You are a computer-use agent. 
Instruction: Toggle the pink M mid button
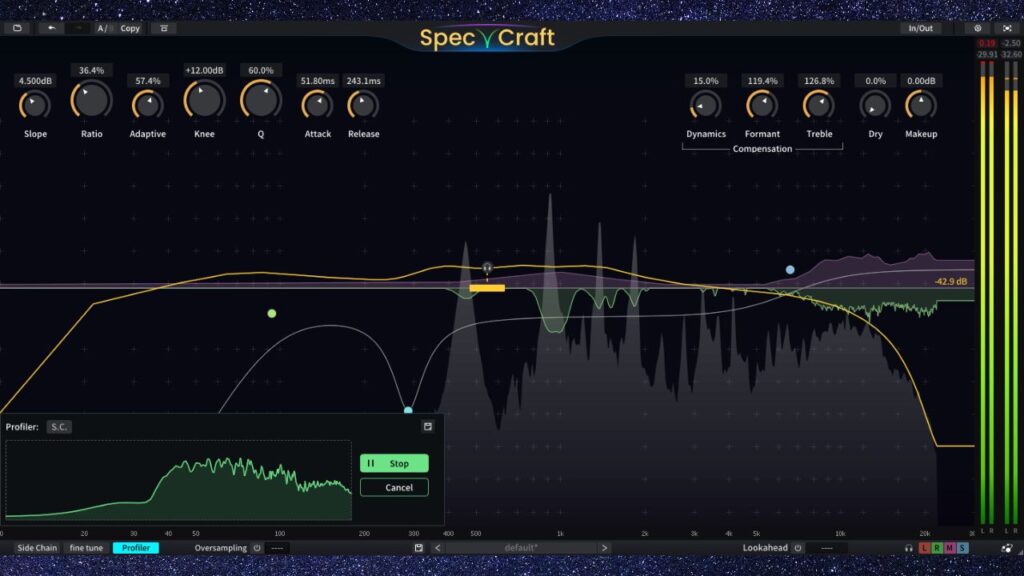click(x=950, y=548)
